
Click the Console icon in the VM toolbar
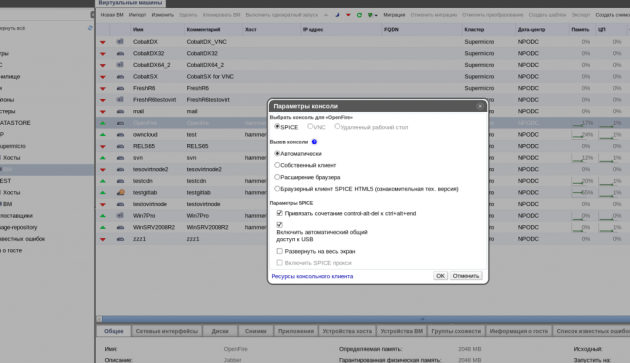pos(370,15)
